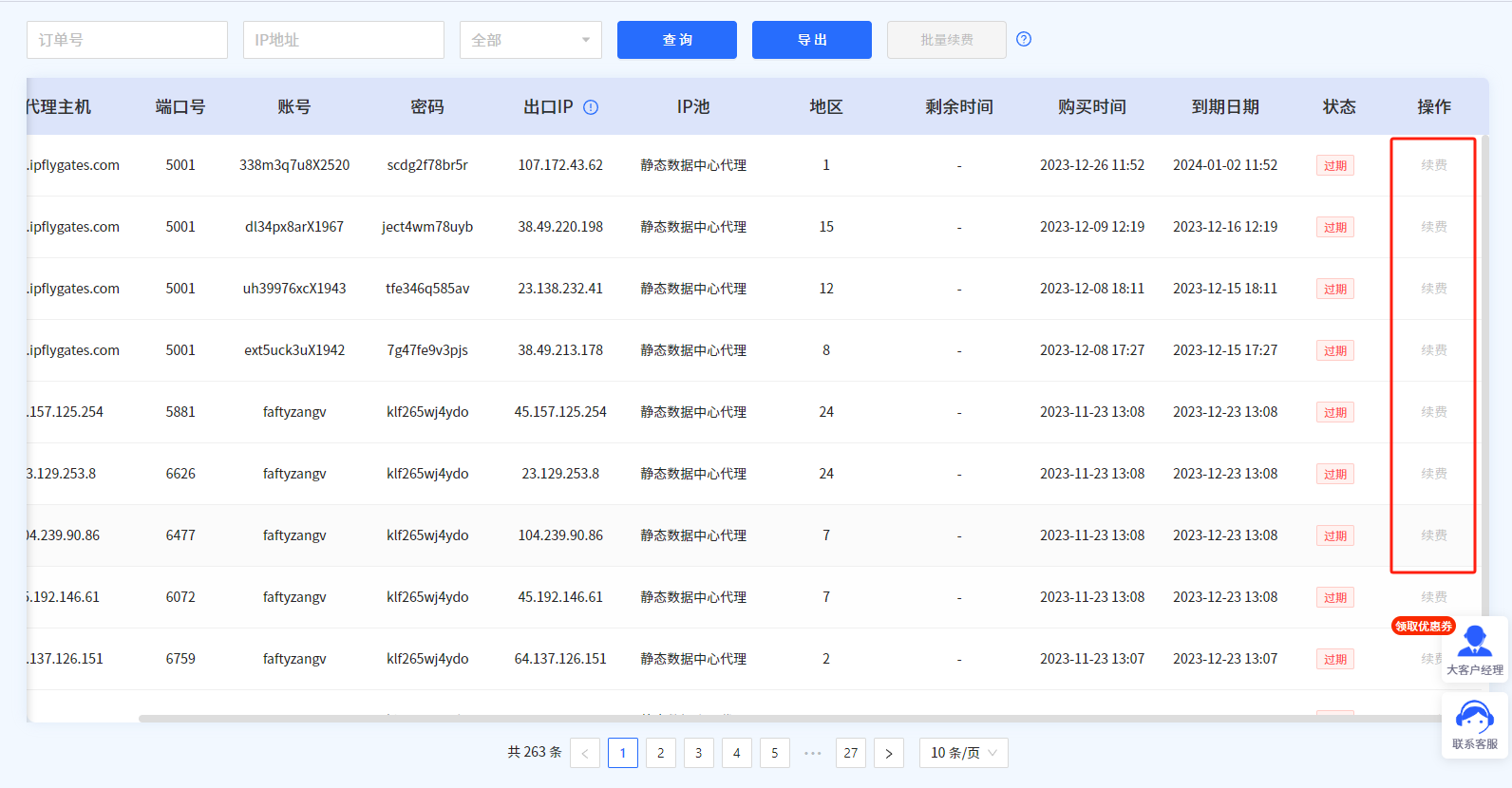Open the 全部 status filter dropdown
The height and width of the screenshot is (788, 1512).
pos(530,40)
